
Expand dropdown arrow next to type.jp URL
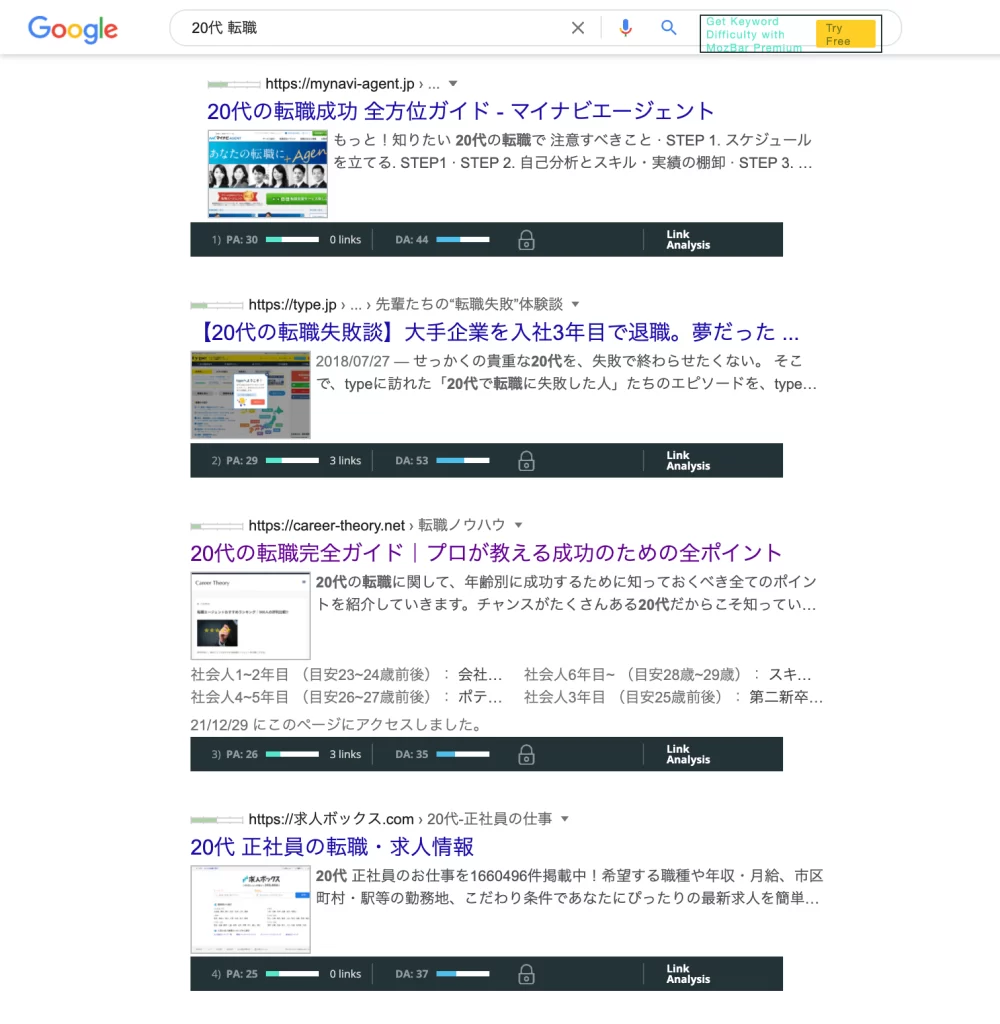(x=575, y=304)
